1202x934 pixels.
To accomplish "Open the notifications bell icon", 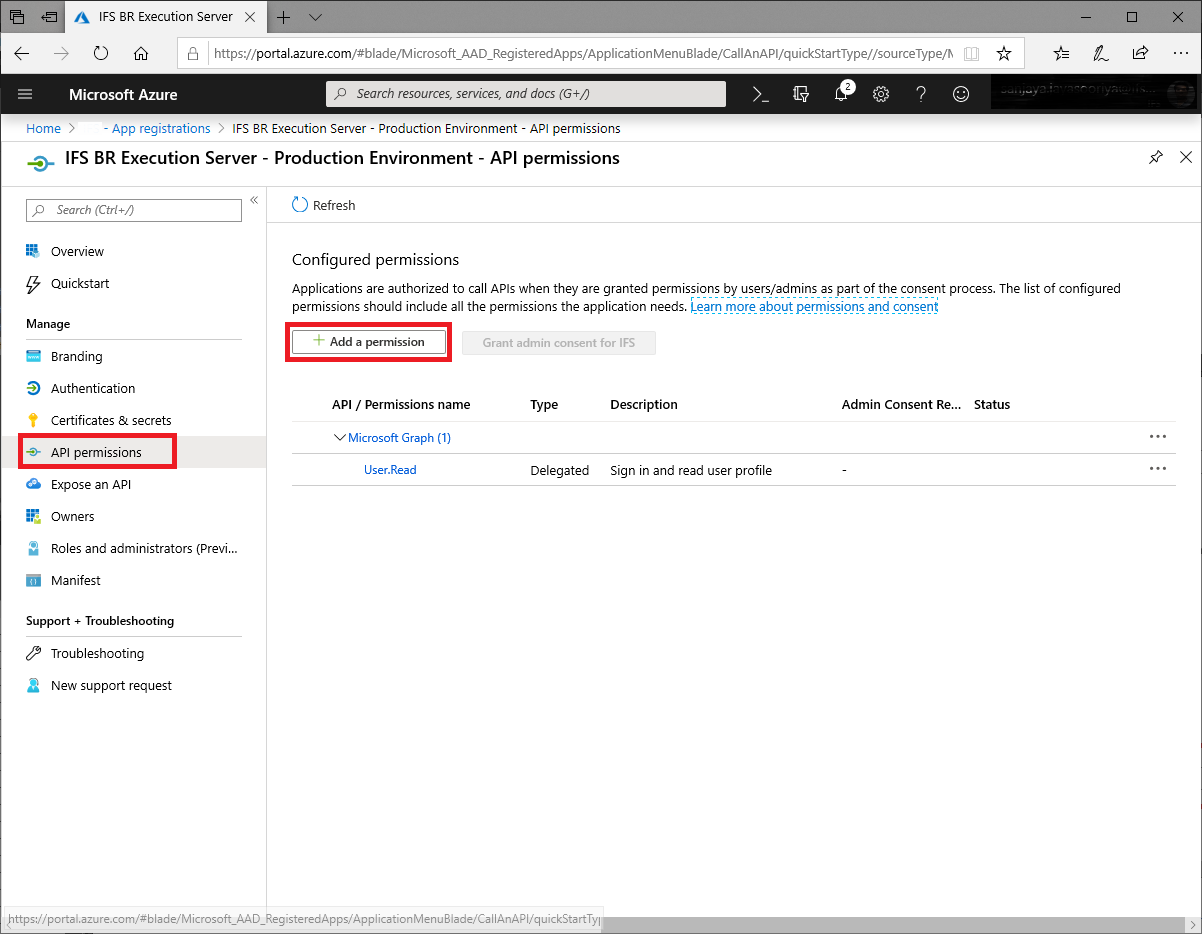I will [841, 94].
